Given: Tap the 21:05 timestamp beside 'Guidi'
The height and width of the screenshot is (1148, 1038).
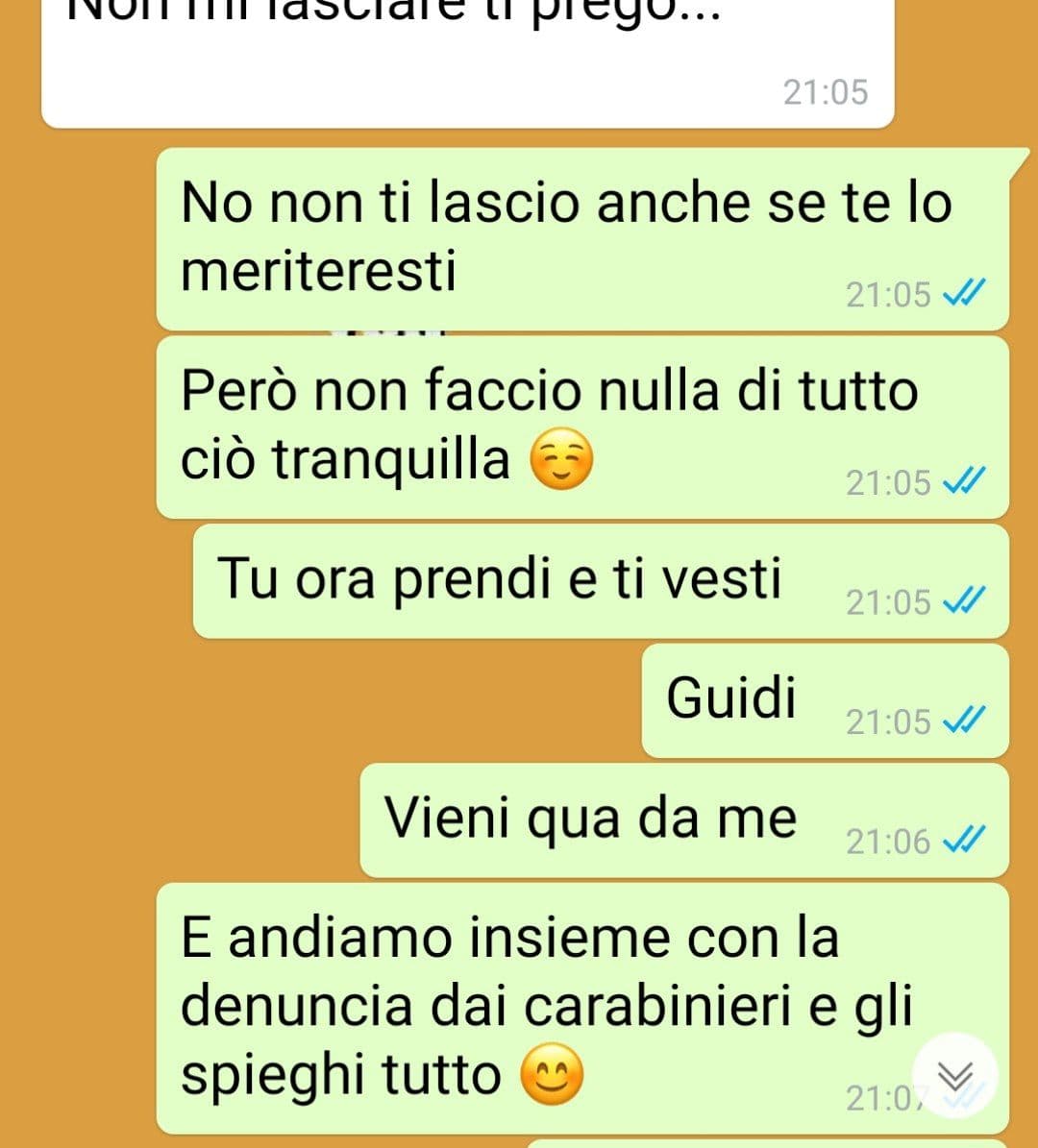Looking at the screenshot, I should (x=888, y=721).
